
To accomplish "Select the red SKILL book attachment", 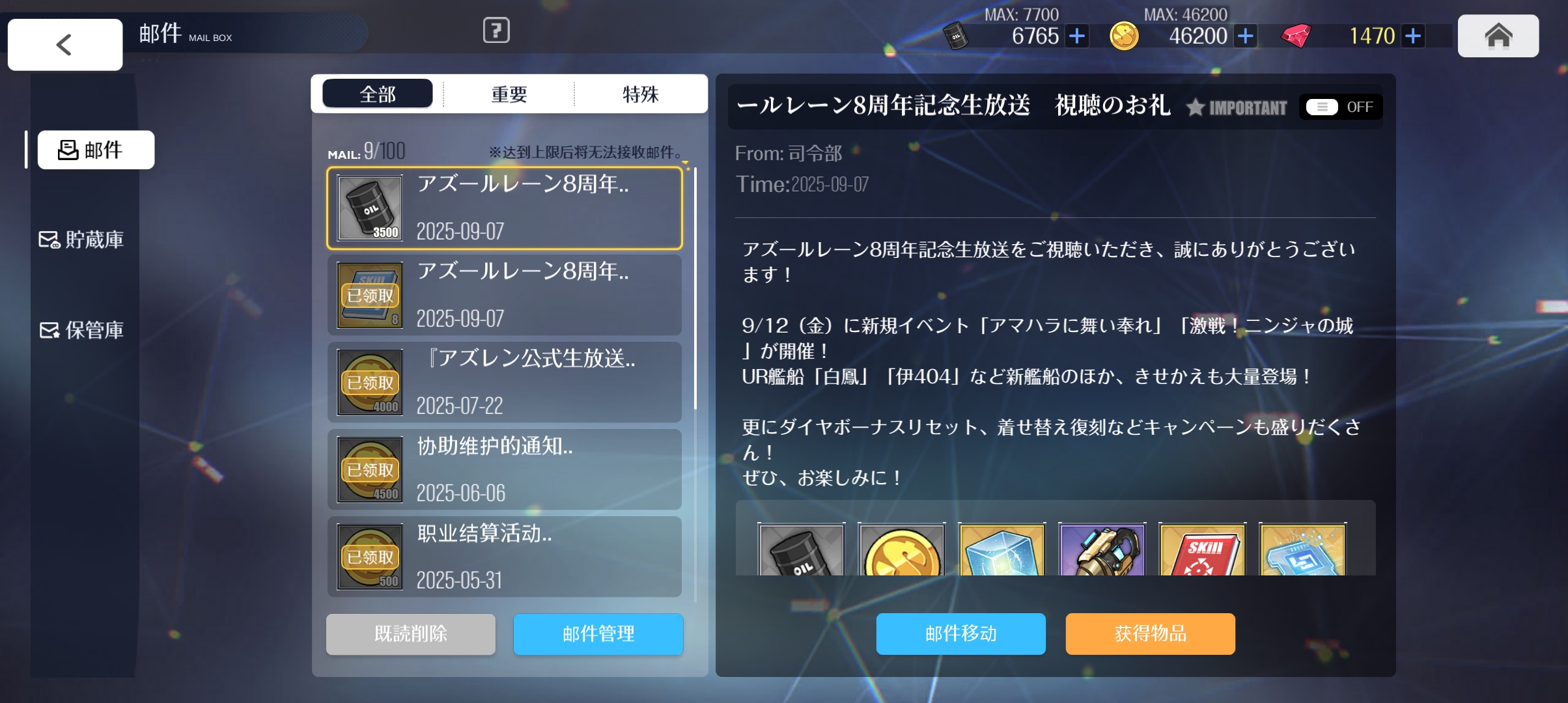I will click(1202, 549).
